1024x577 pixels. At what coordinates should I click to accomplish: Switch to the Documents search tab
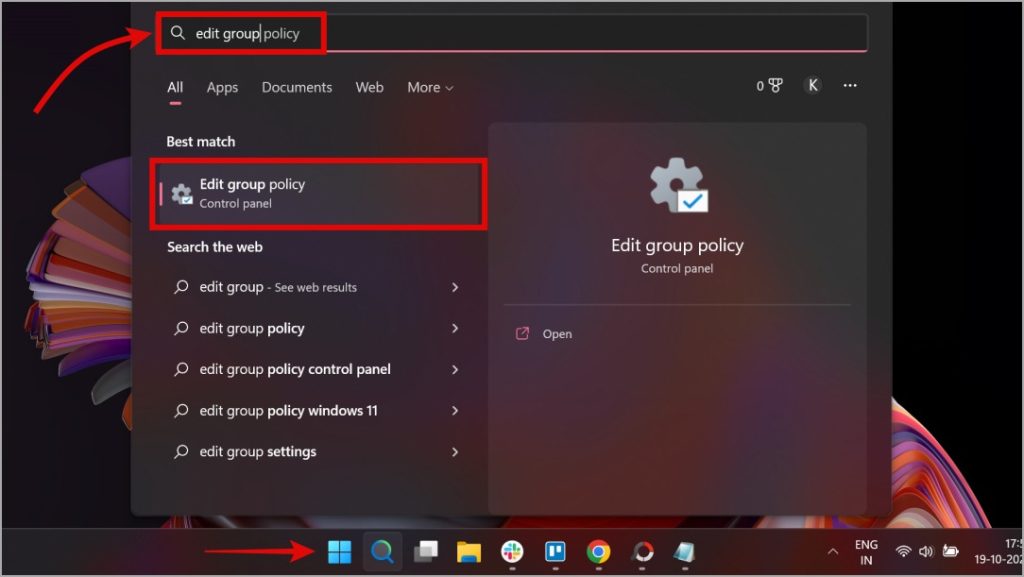[x=296, y=88]
